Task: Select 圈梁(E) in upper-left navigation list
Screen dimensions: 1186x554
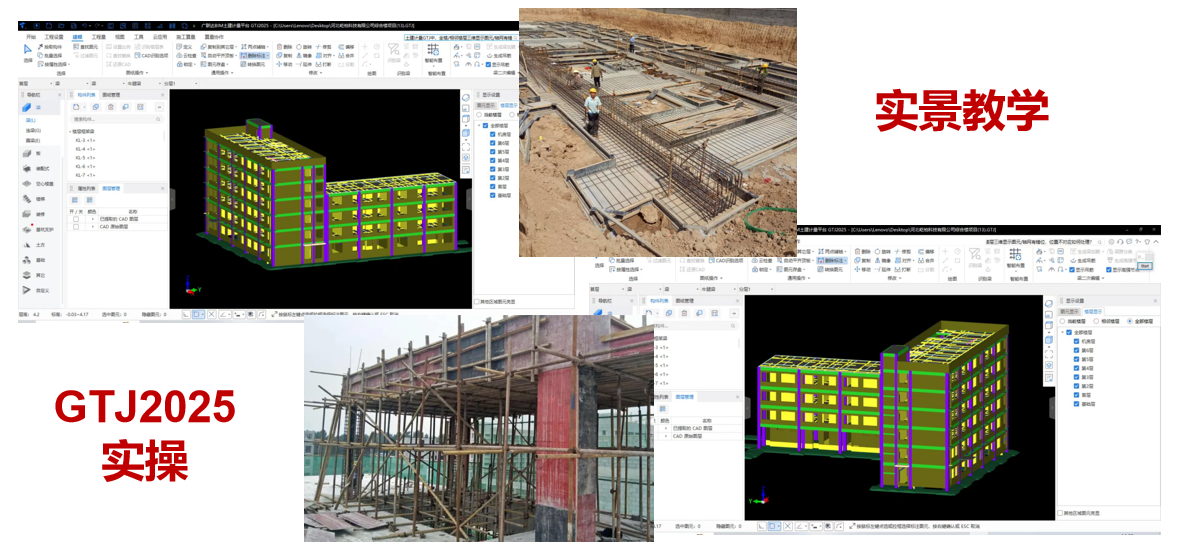Action: (x=33, y=139)
